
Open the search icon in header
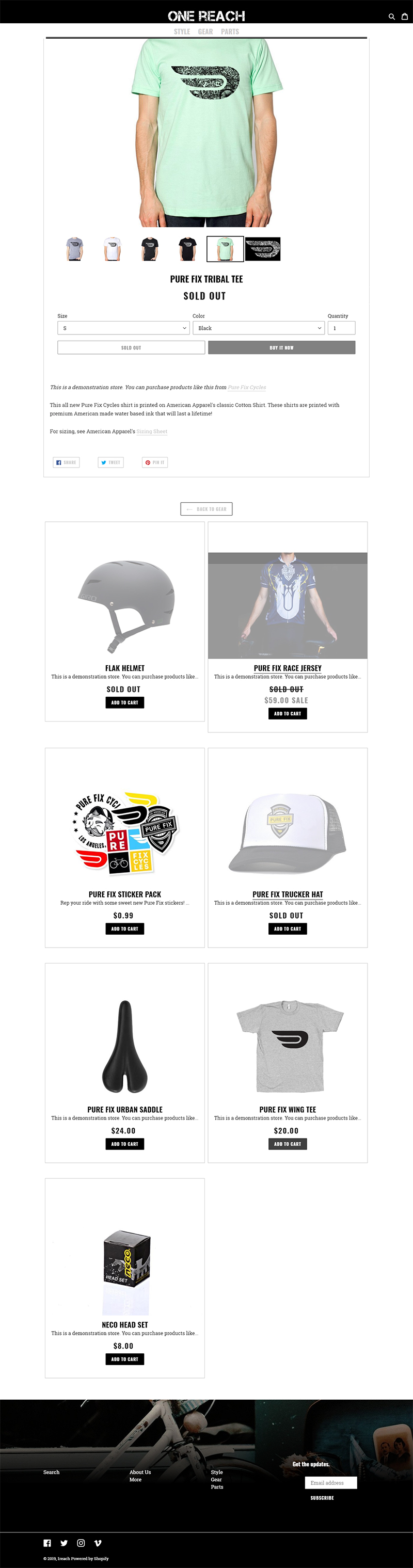[x=392, y=17]
